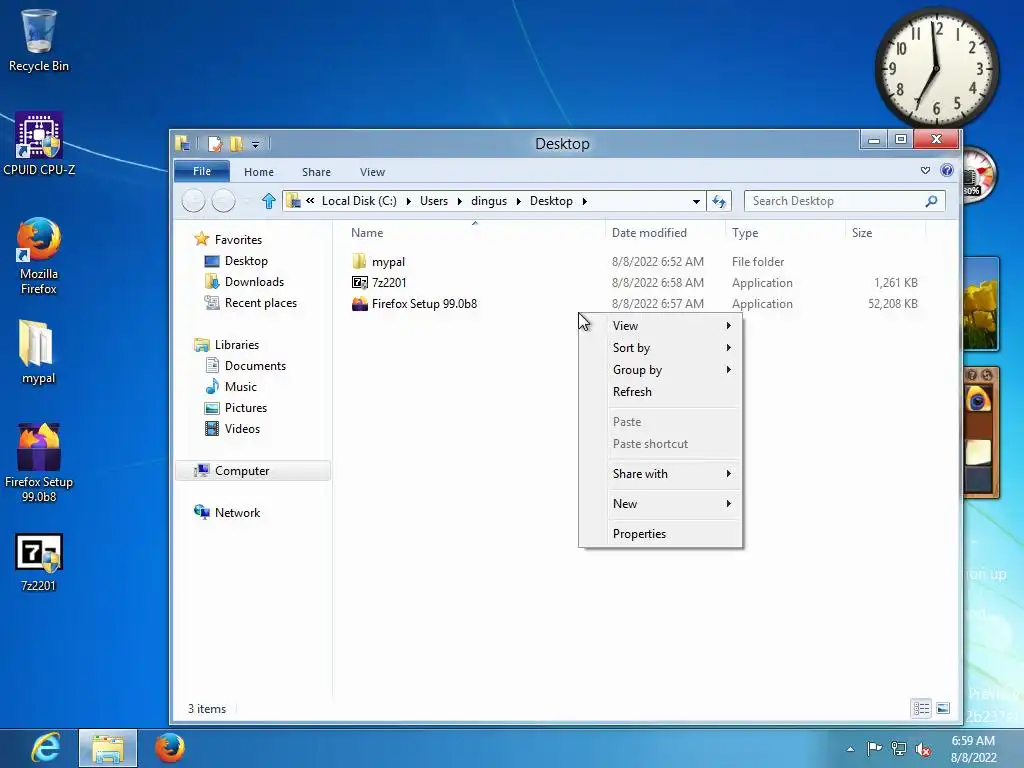Select Computer in the navigation pane
Image resolution: width=1024 pixels, height=768 pixels.
(253, 471)
